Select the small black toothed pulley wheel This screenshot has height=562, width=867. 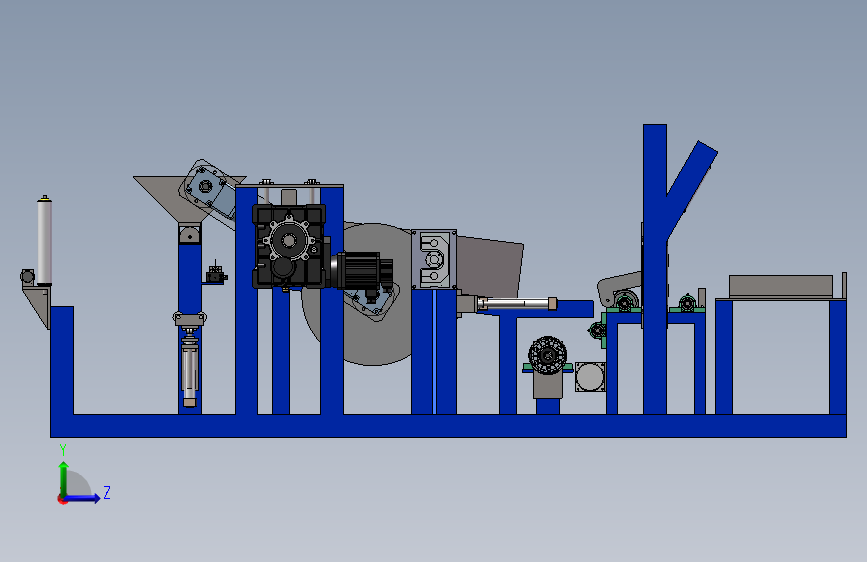coord(547,355)
